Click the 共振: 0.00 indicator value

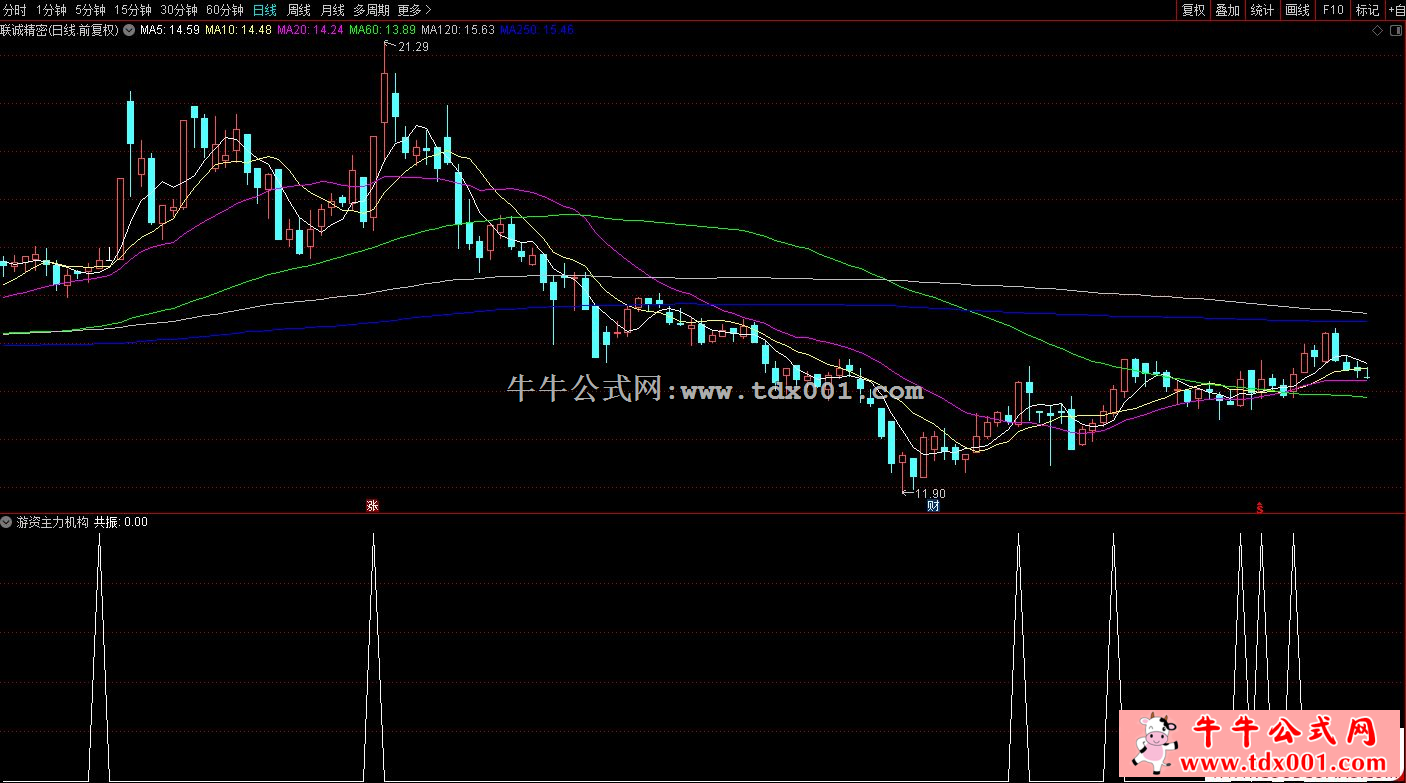point(121,522)
